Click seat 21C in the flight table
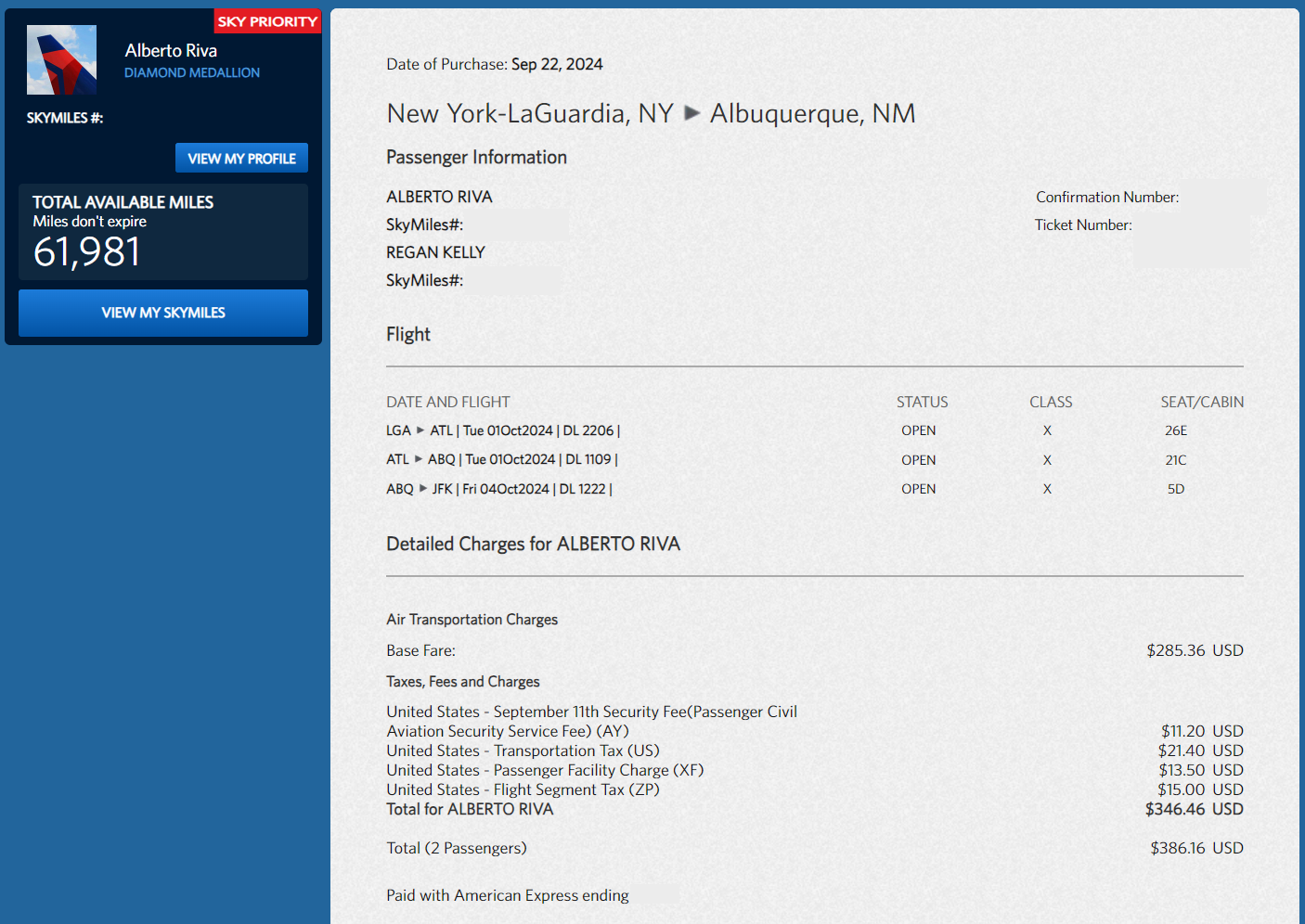Image resolution: width=1305 pixels, height=924 pixels. point(1176,460)
